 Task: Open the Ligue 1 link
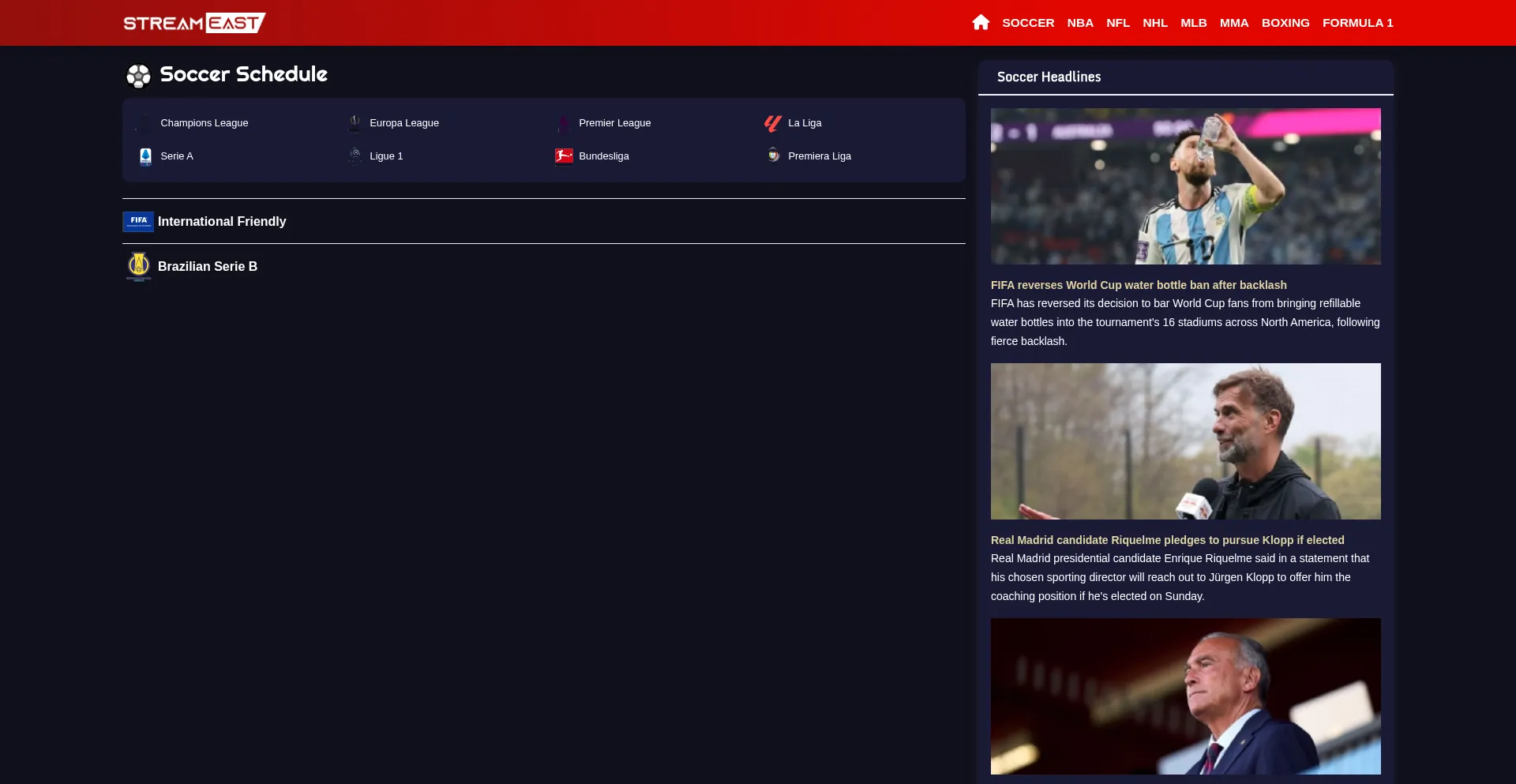(386, 156)
